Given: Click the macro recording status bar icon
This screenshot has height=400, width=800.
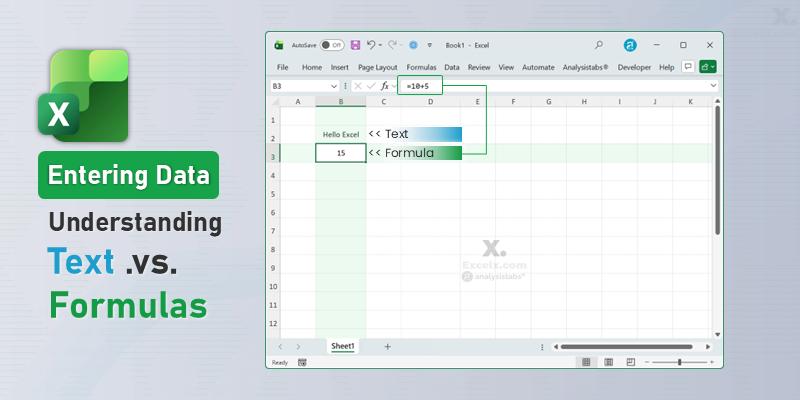Looking at the screenshot, I should point(303,362).
